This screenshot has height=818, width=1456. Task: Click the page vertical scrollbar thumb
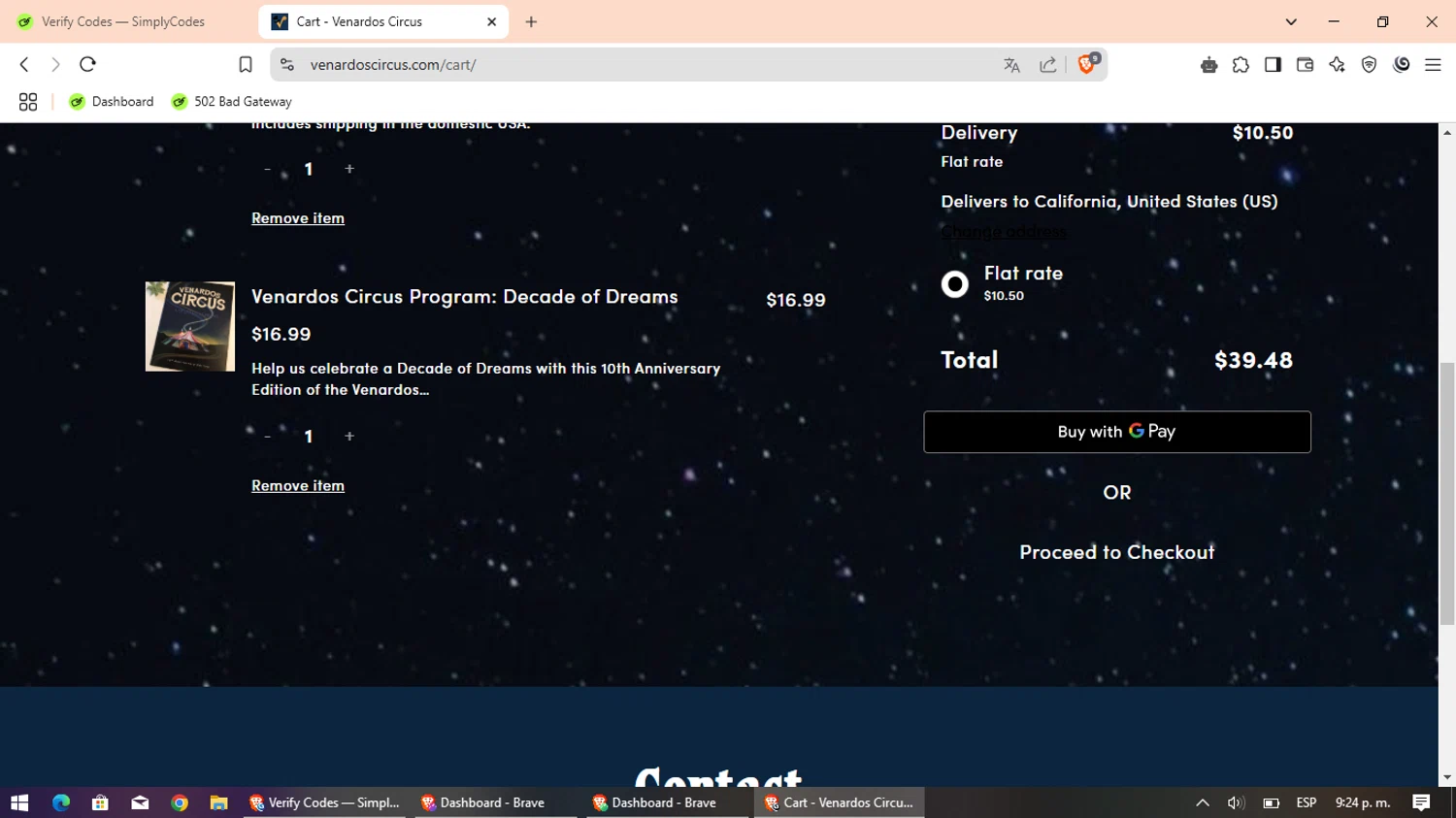tap(1446, 493)
